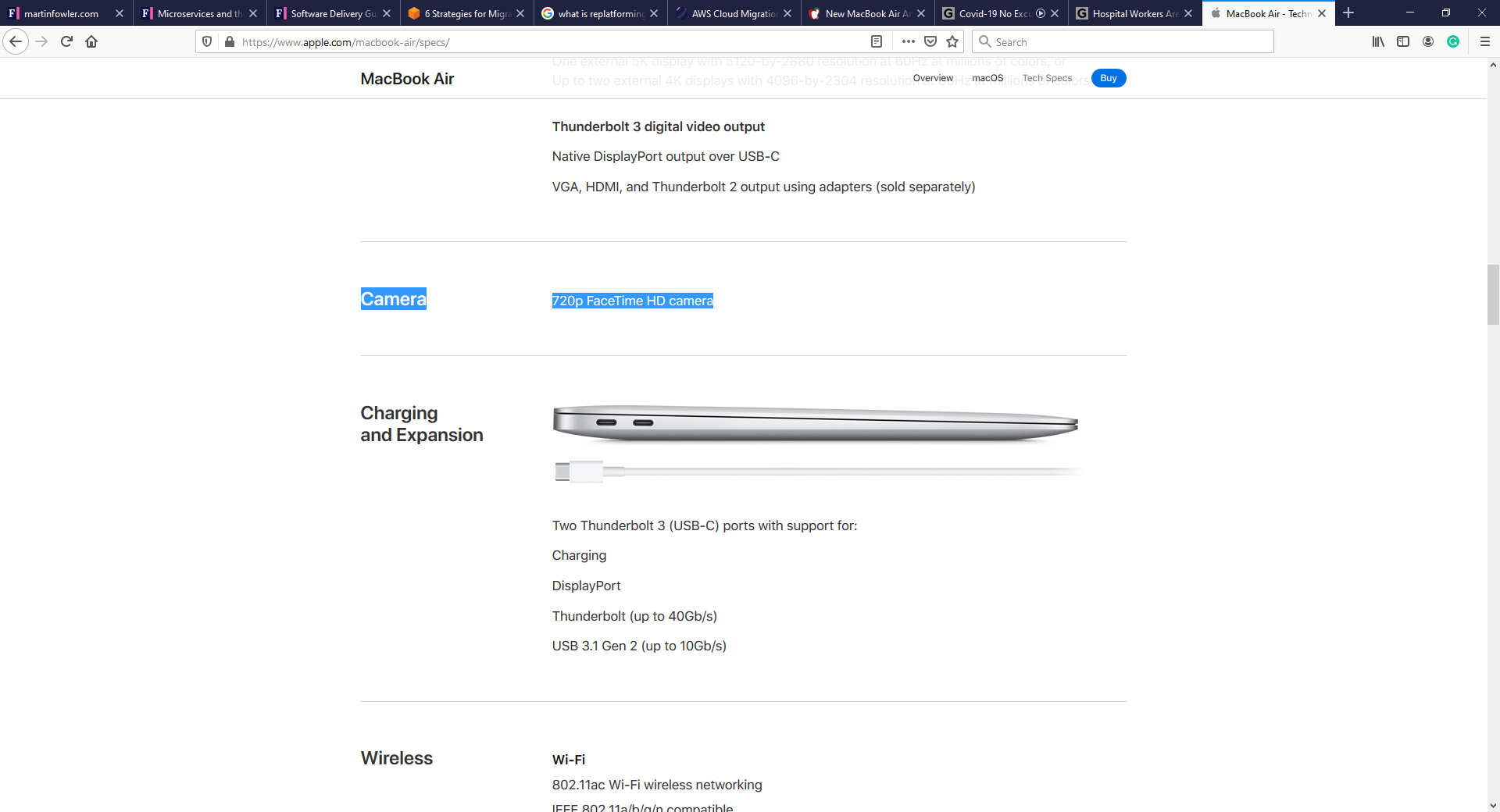Open the Firefox hamburger menu

pos(1485,41)
